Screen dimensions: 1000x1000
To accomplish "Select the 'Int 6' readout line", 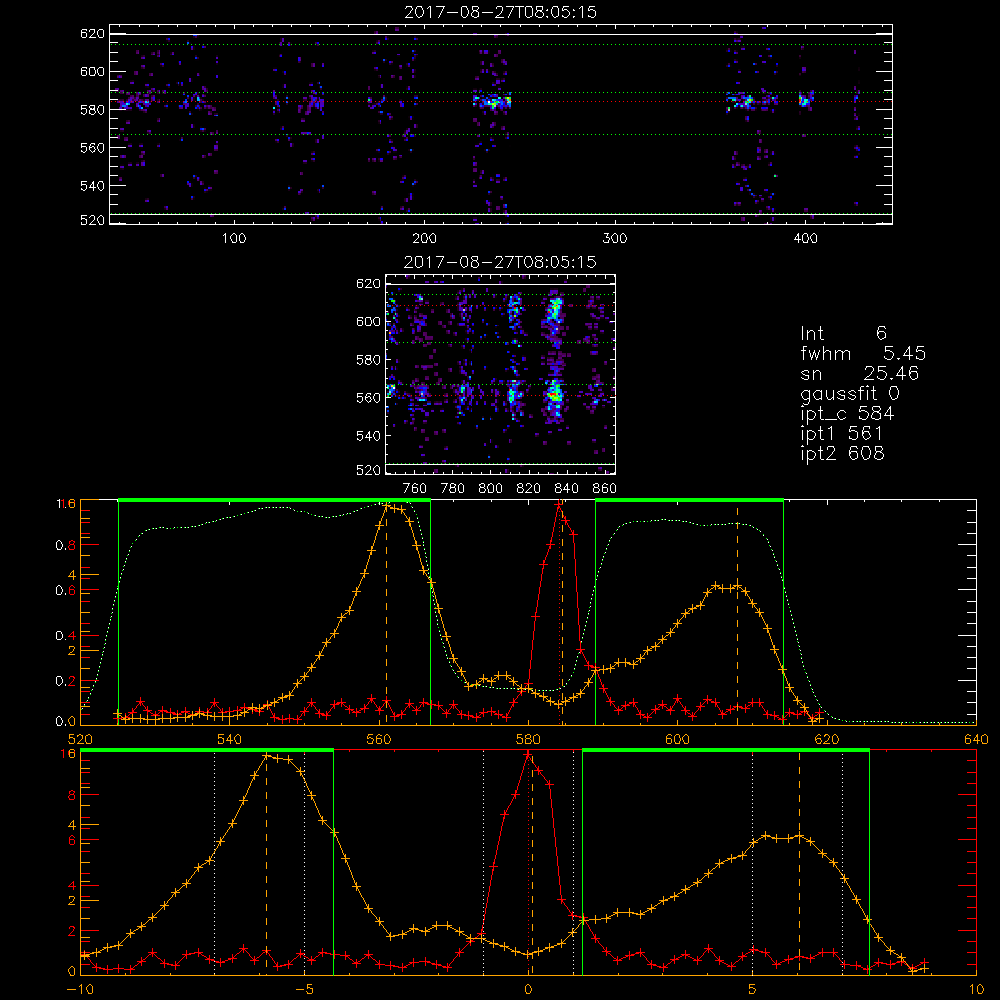I will tap(843, 334).
